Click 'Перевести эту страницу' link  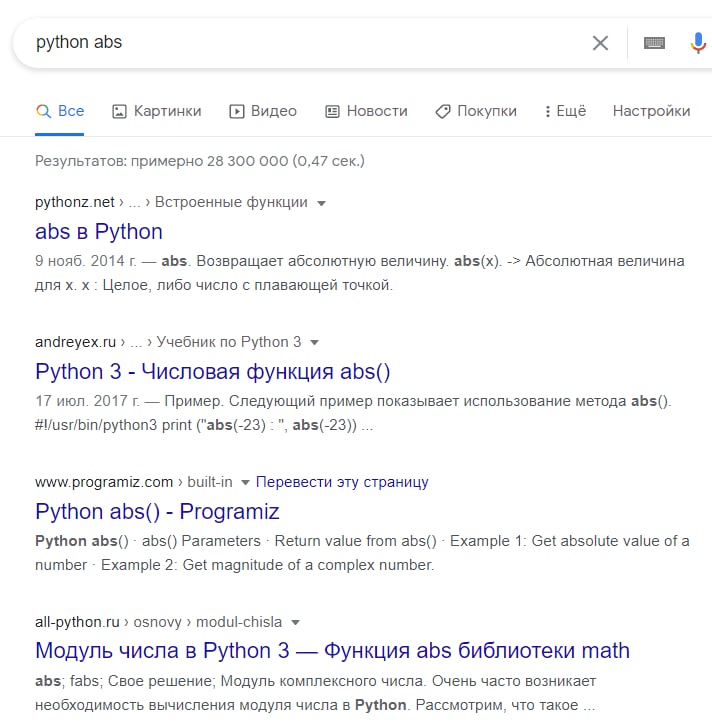click(x=342, y=482)
